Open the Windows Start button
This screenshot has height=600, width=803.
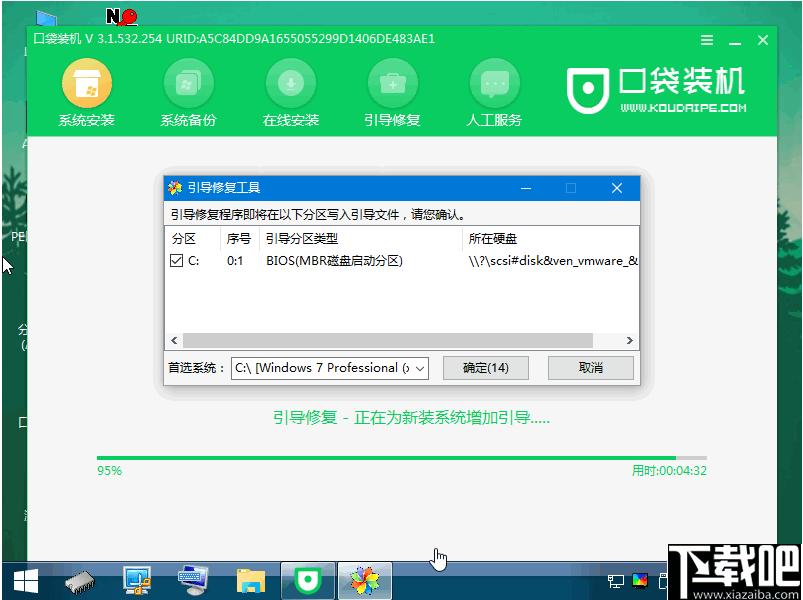26,581
